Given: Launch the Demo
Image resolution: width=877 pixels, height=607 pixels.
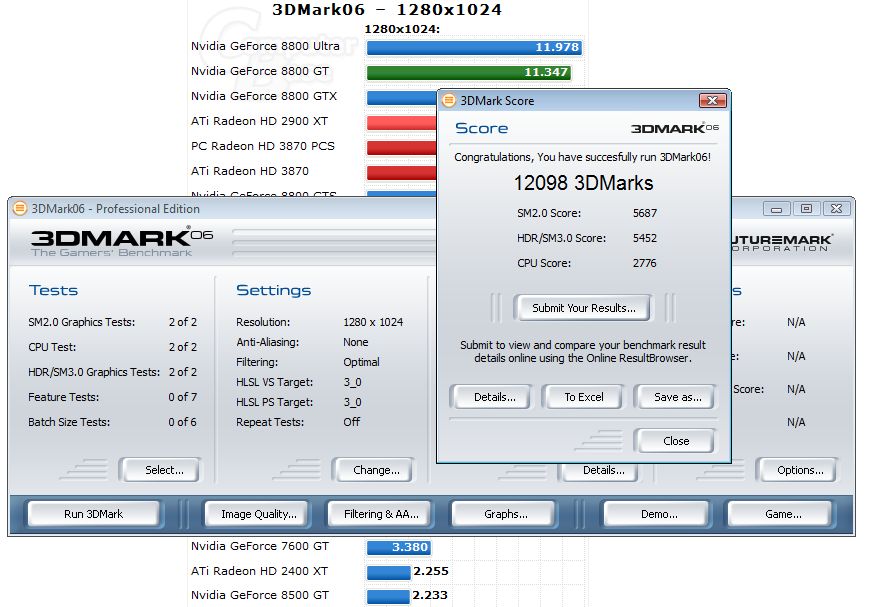Looking at the screenshot, I should point(658,514).
